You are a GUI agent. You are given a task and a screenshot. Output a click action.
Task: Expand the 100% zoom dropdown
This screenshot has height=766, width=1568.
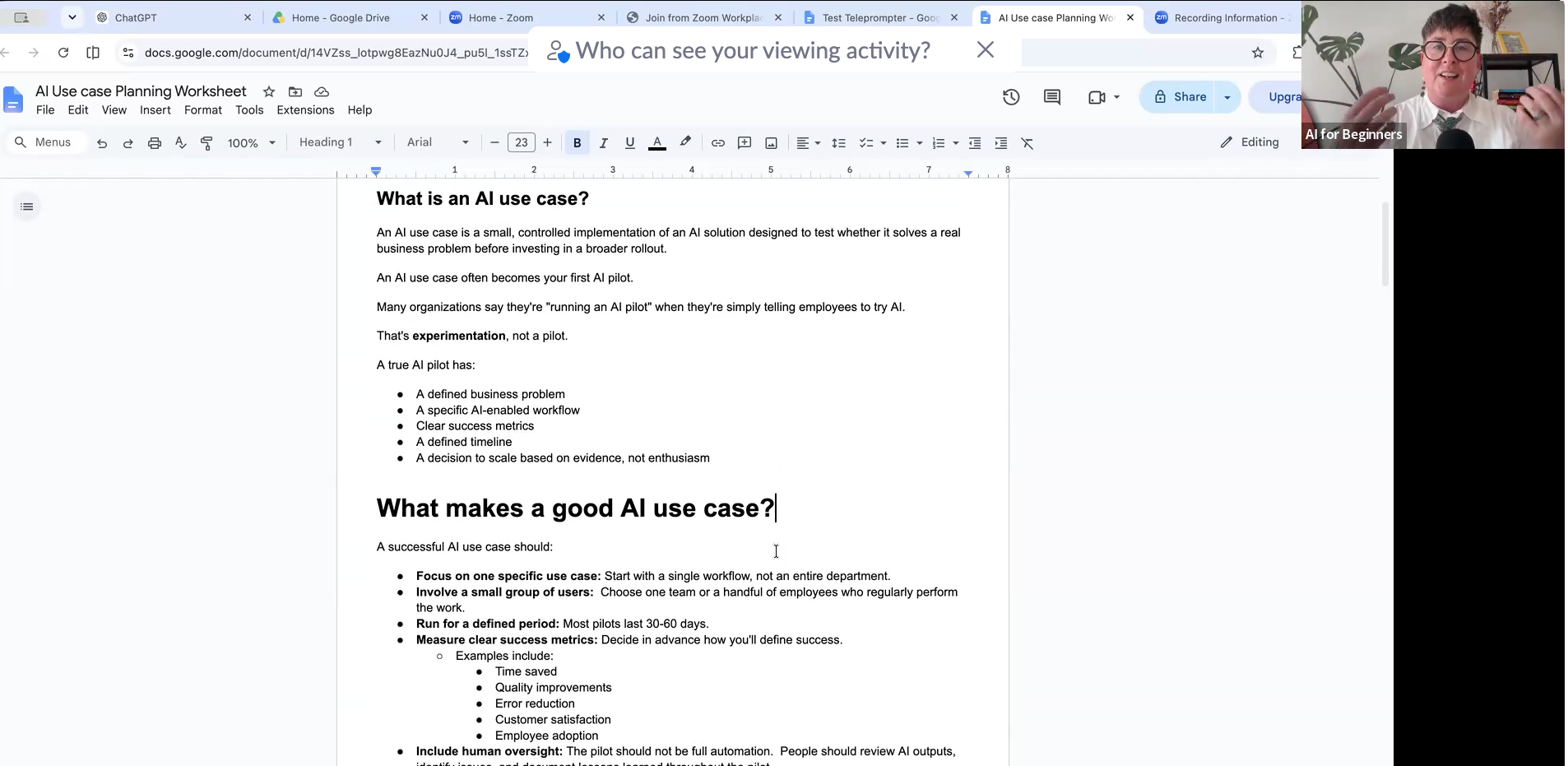251,143
